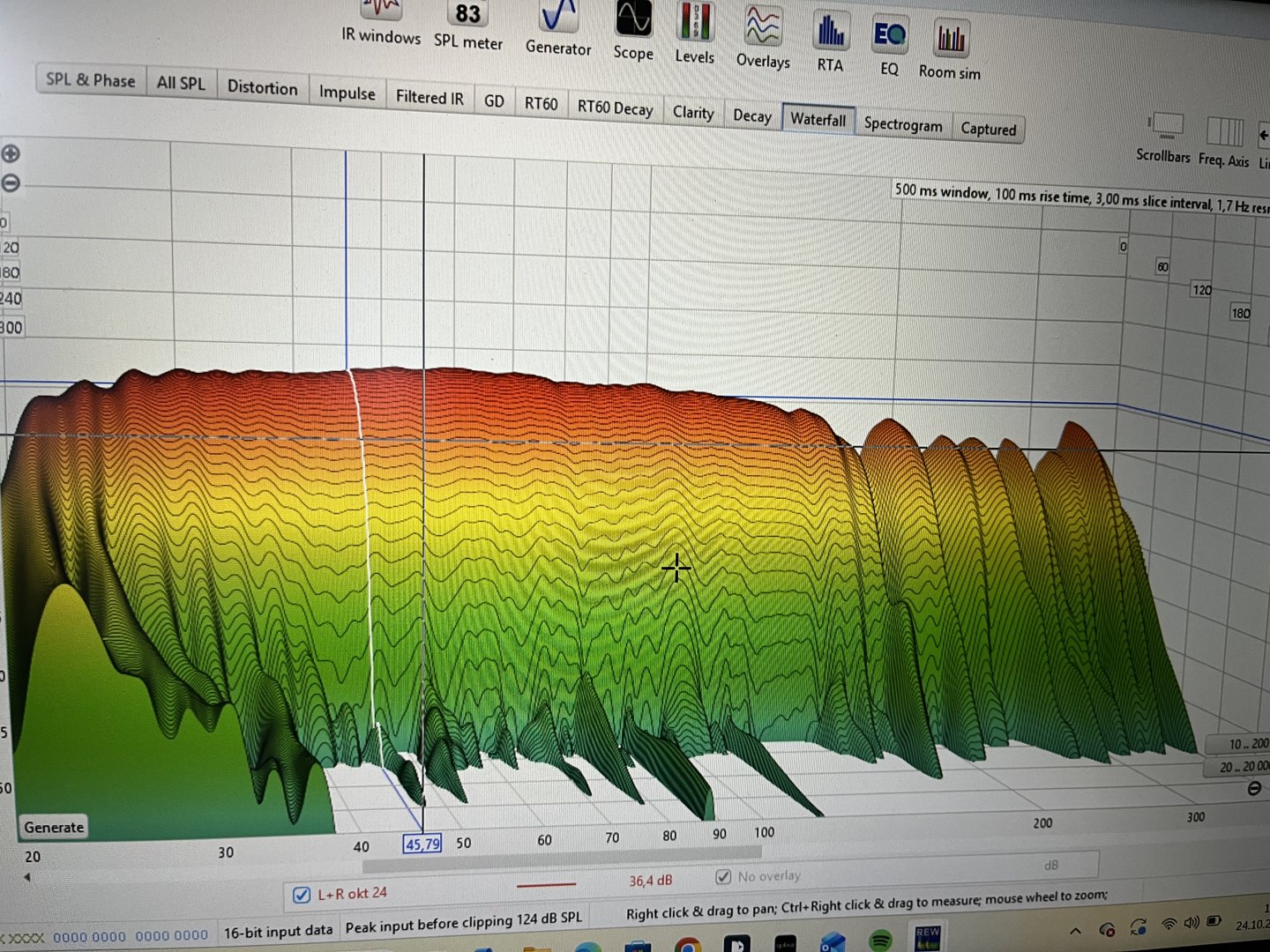Viewport: 1270px width, 952px height.
Task: Switch to the Spectrogram tab
Action: (x=903, y=124)
